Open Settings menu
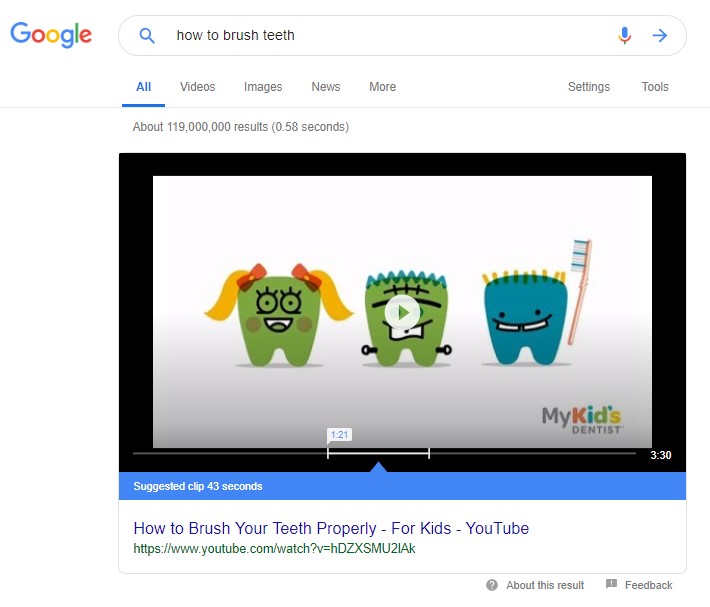This screenshot has height=607, width=710. pyautogui.click(x=589, y=87)
